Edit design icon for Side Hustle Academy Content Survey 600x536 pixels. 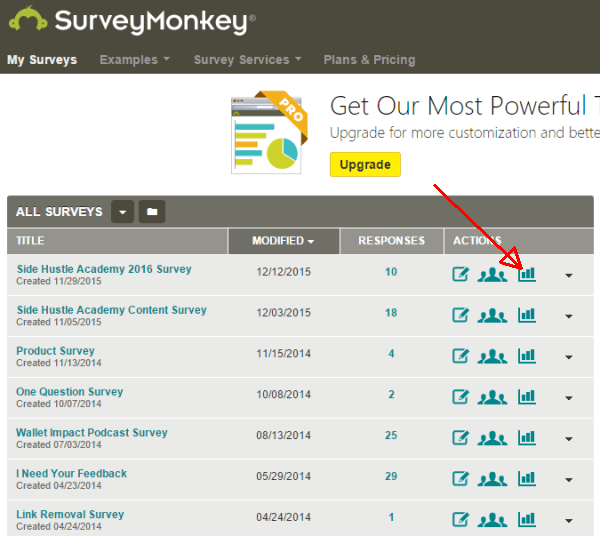pos(460,315)
